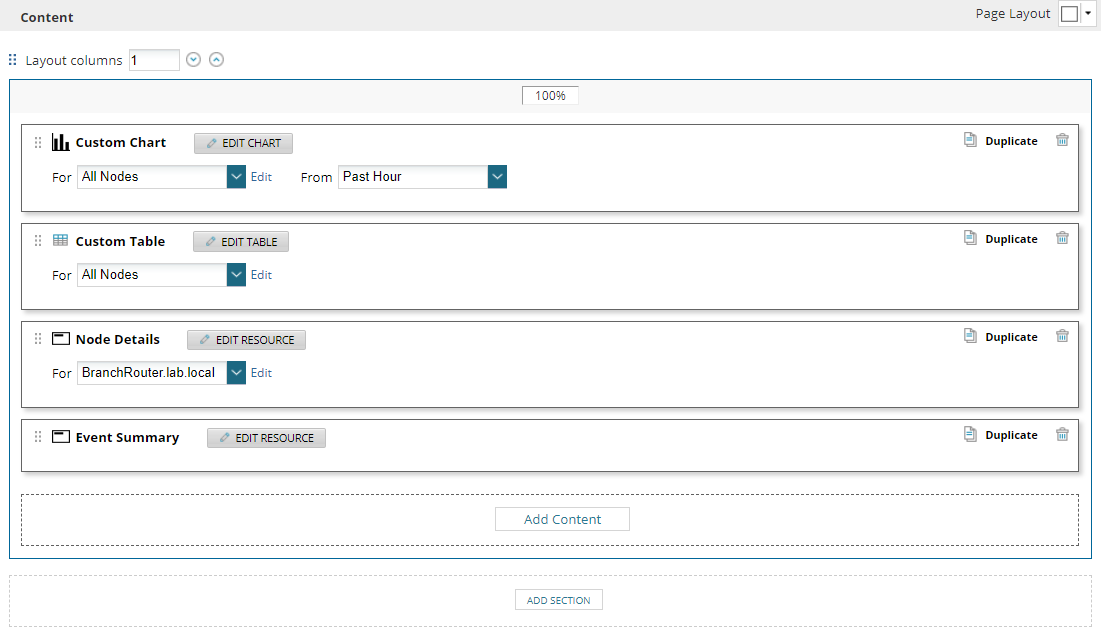Open the 'Past Hour' time range dropdown
The image size is (1101, 630).
coord(497,177)
